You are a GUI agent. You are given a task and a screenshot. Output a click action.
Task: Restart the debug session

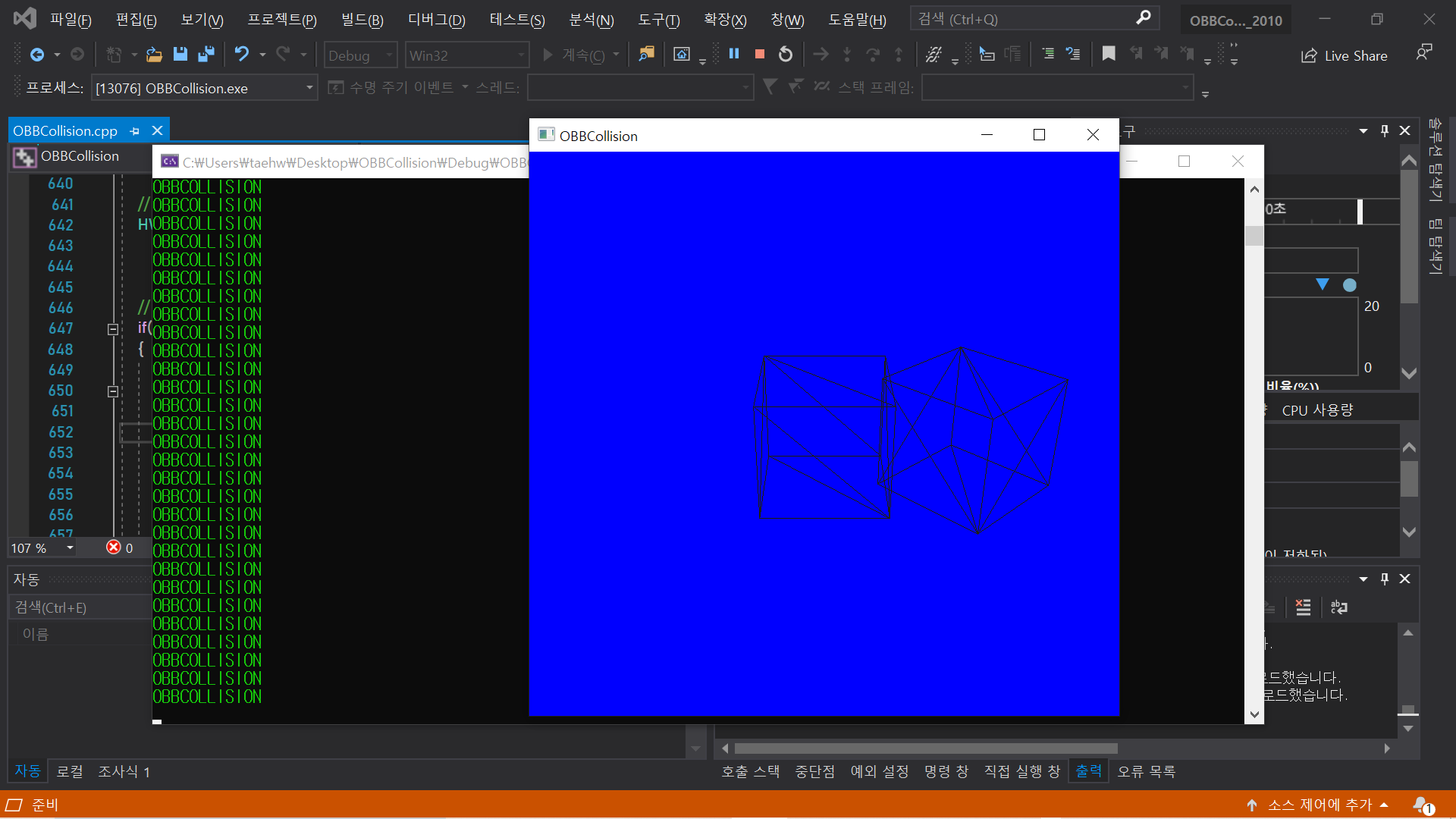point(786,54)
